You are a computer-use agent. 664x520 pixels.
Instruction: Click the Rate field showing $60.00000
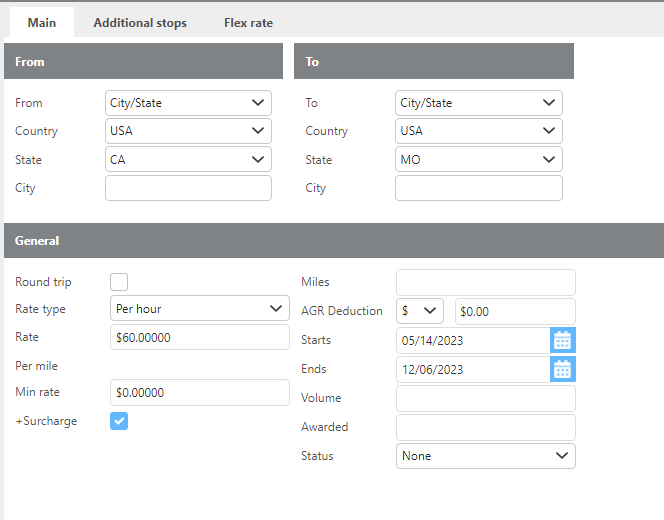click(x=197, y=338)
